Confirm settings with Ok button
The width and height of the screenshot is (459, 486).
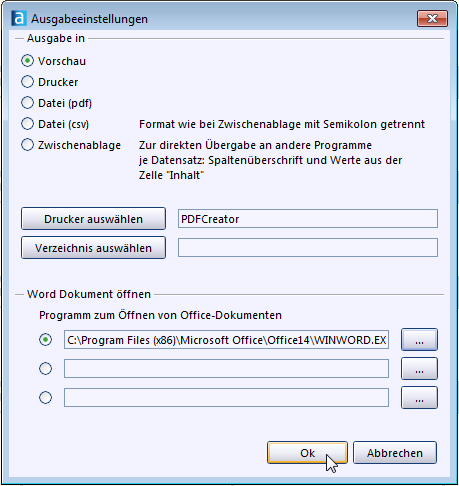pyautogui.click(x=307, y=453)
